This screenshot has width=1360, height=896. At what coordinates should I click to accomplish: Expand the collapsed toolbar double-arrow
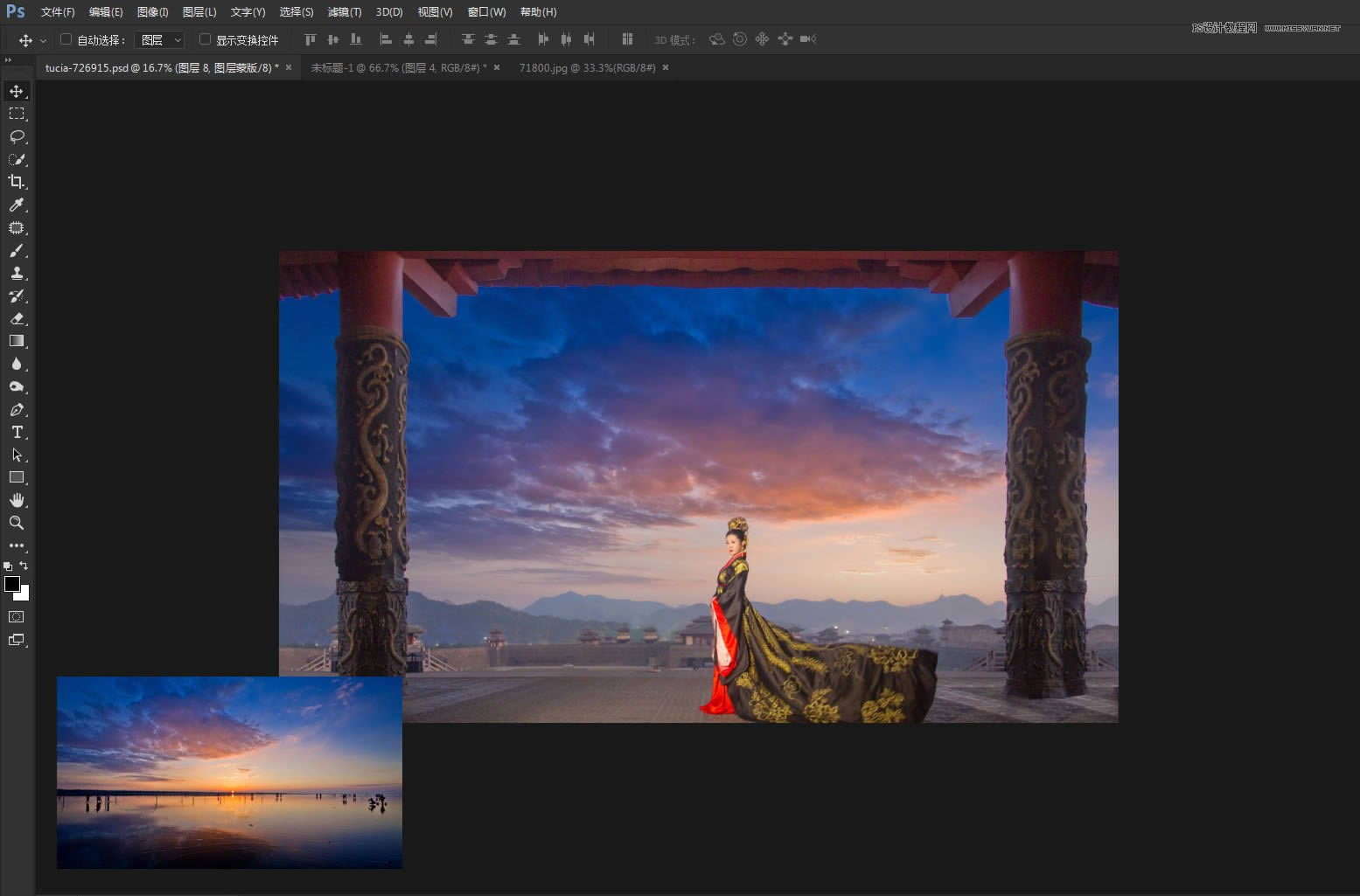(9, 60)
